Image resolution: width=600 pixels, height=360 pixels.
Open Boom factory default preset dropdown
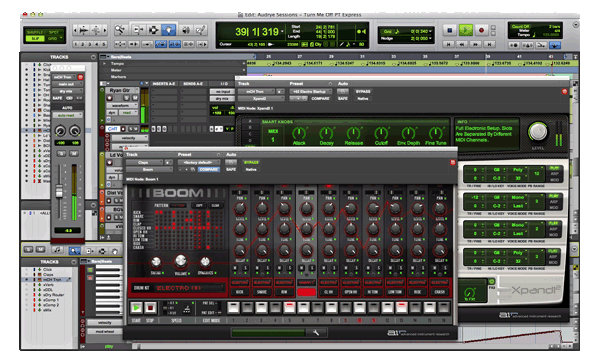click(199, 163)
